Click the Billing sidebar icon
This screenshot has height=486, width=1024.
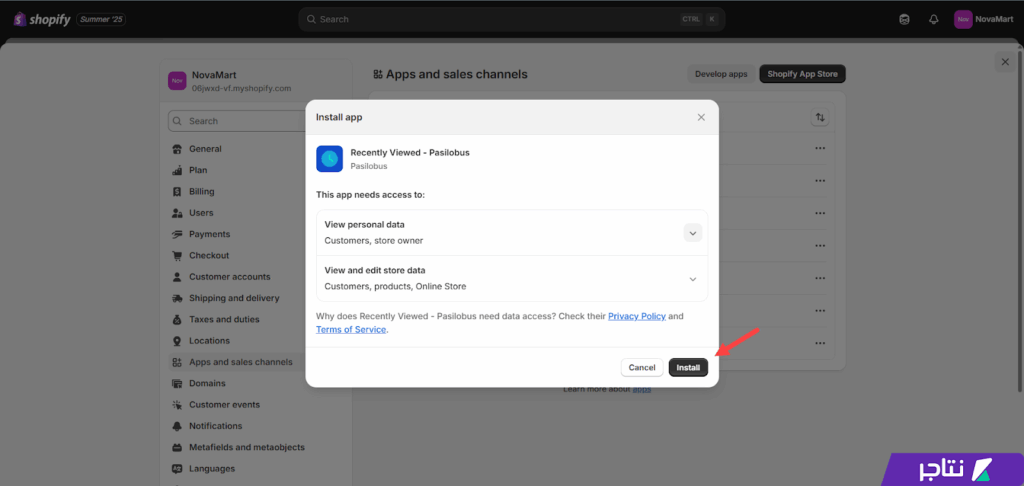176,191
